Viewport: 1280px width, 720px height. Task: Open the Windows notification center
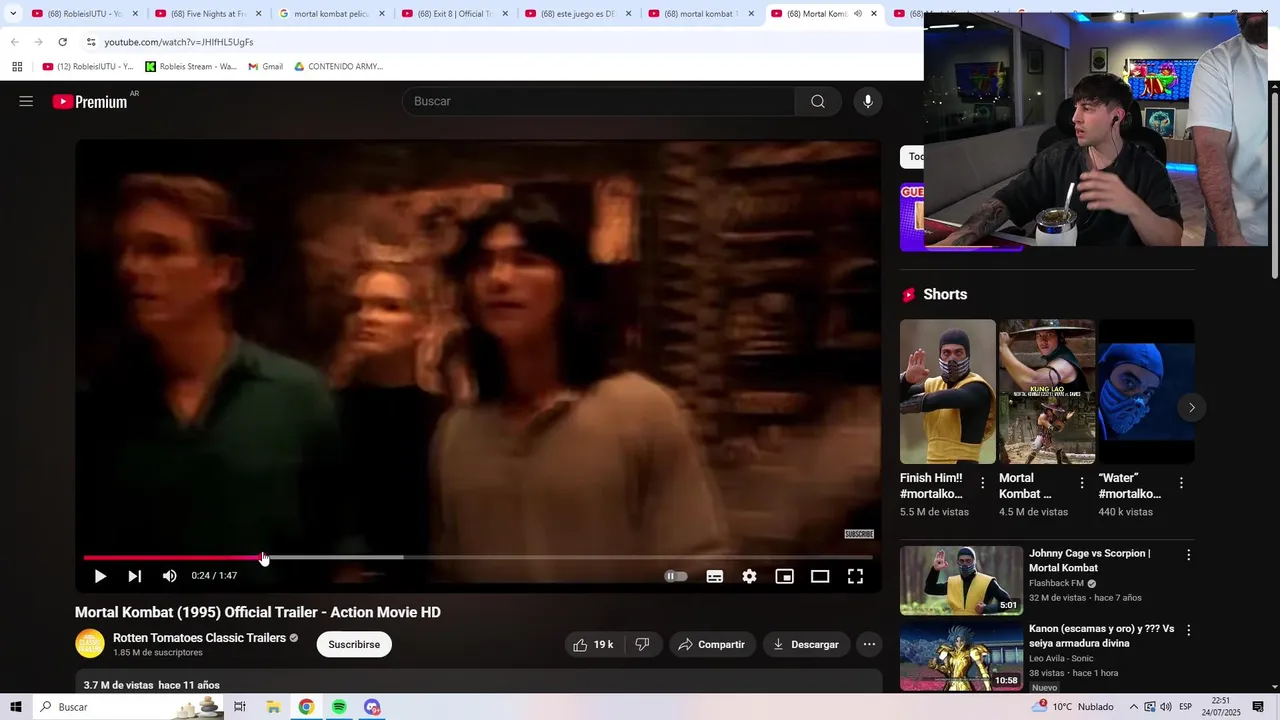(x=1258, y=707)
